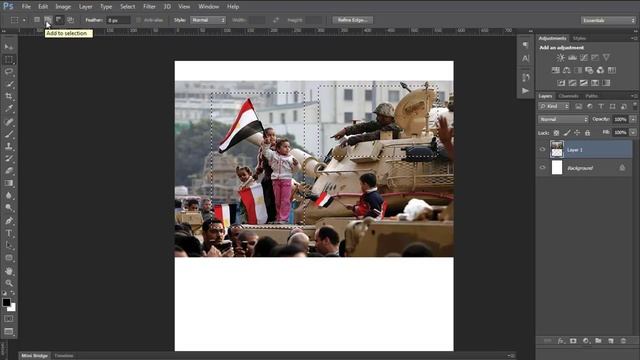Select the Quick Selection tool

[x=9, y=84]
